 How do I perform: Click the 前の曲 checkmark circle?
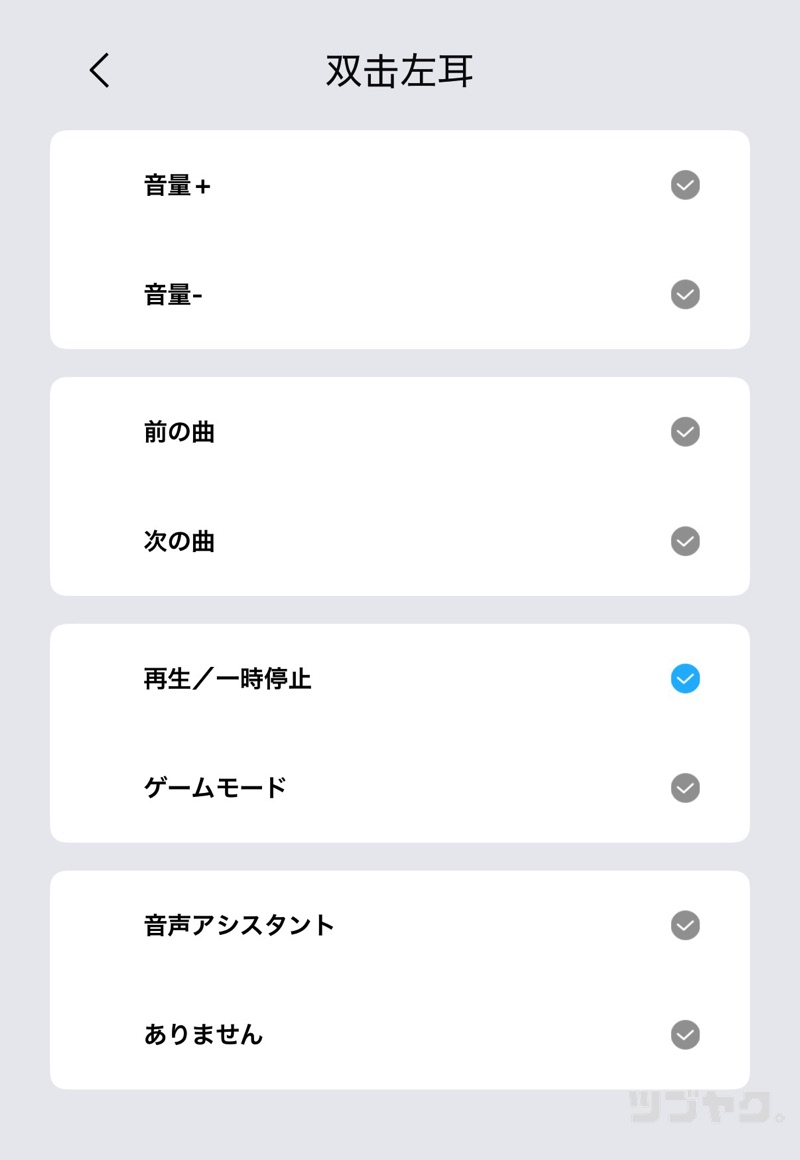coord(685,432)
